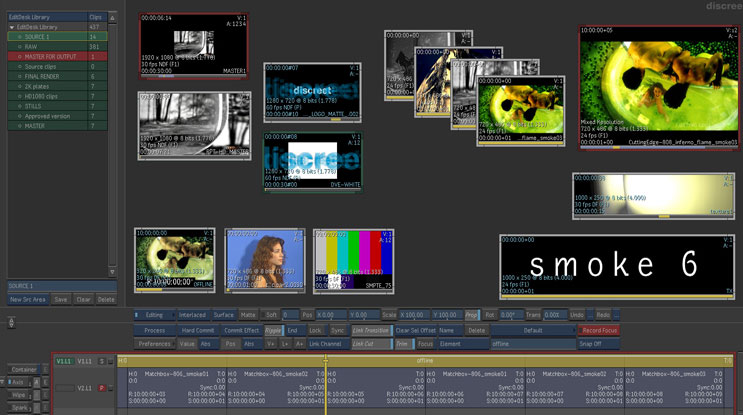Click the Scale Y 100.00 field

(x=447, y=315)
